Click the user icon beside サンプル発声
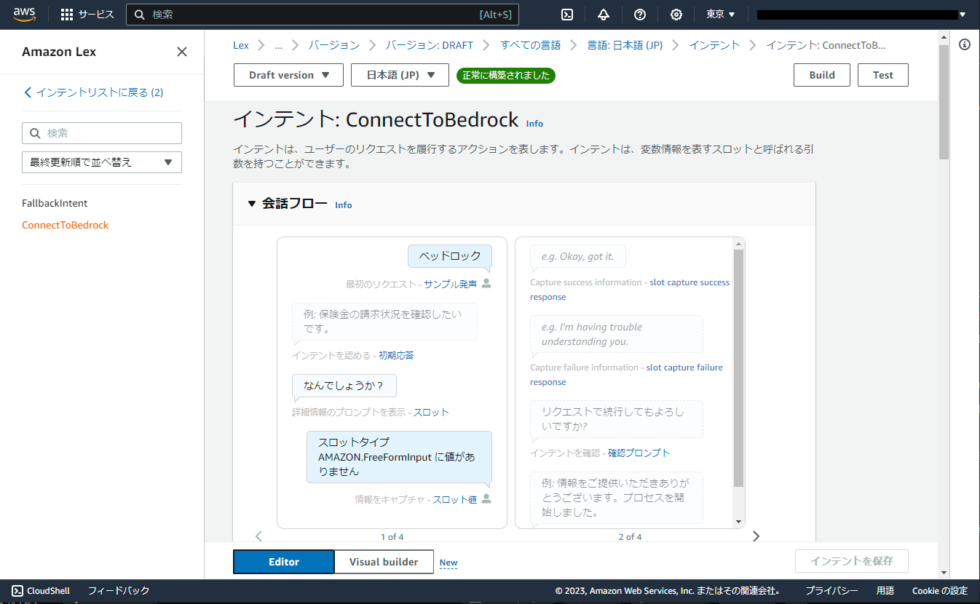The width and height of the screenshot is (980, 604). coord(484,282)
